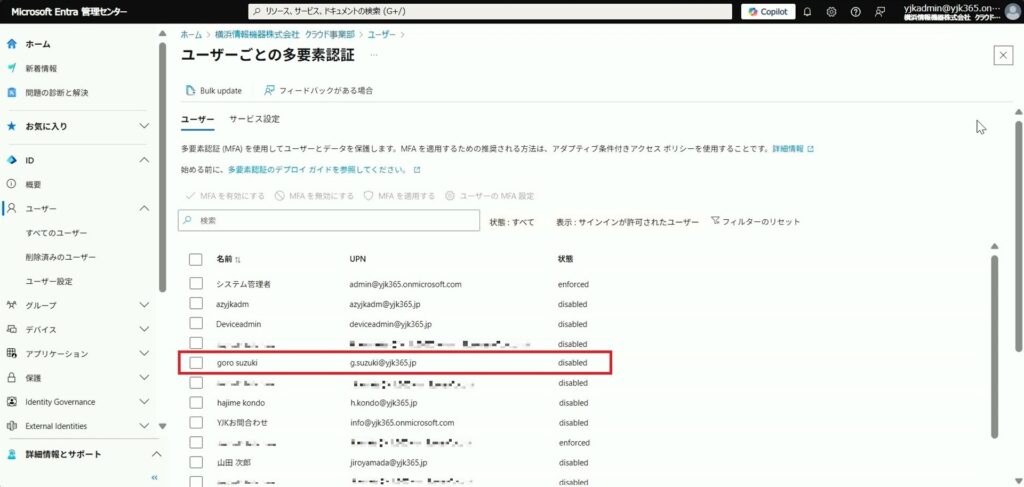Collapse 詳細情報とサポート section
The width and height of the screenshot is (1024, 487).
[x=155, y=454]
